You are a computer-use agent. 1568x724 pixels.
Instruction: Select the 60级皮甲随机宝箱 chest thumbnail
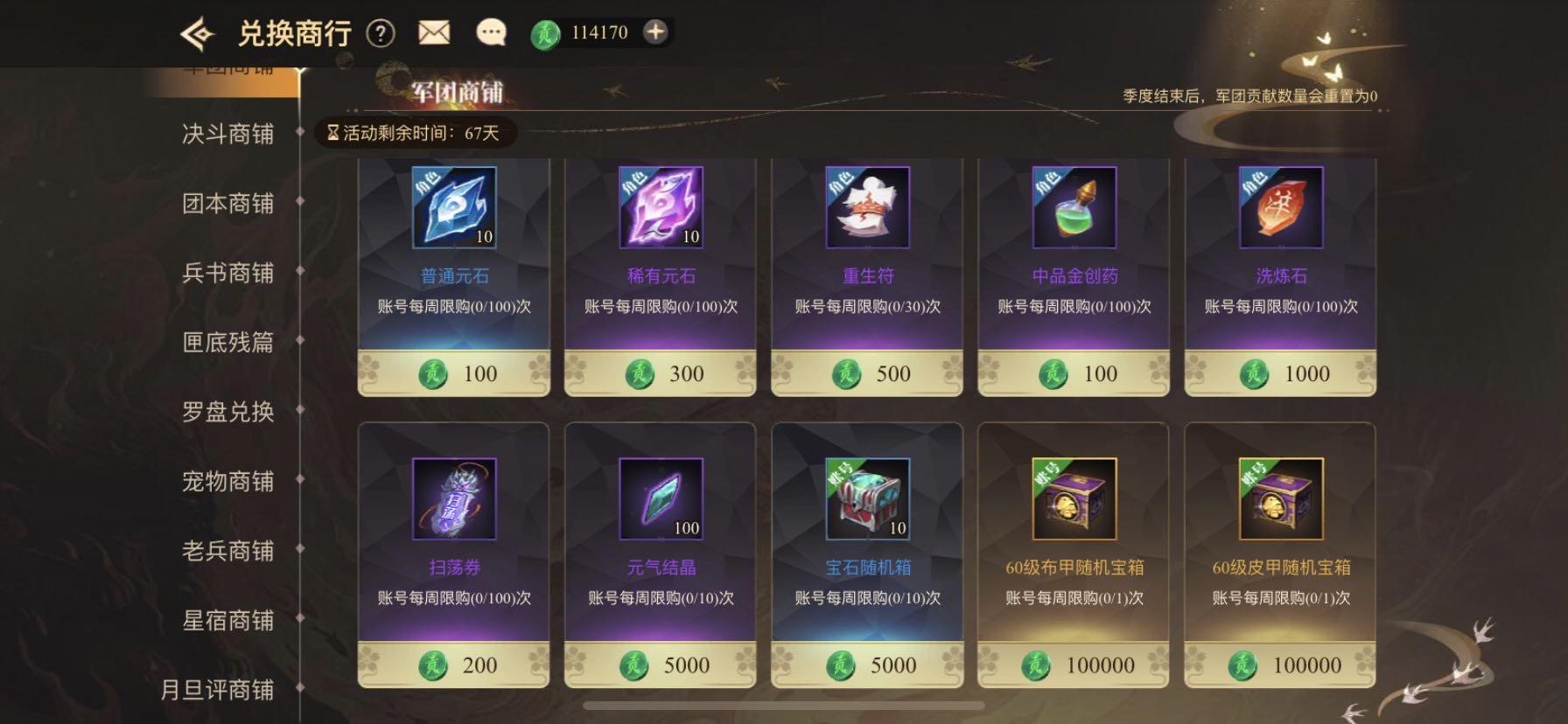(x=1281, y=498)
